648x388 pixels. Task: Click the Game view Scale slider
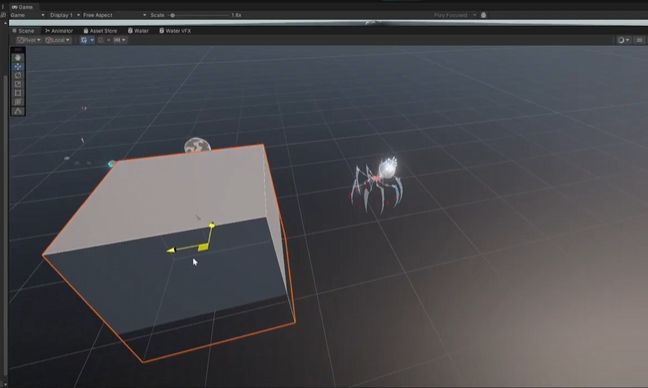point(199,15)
